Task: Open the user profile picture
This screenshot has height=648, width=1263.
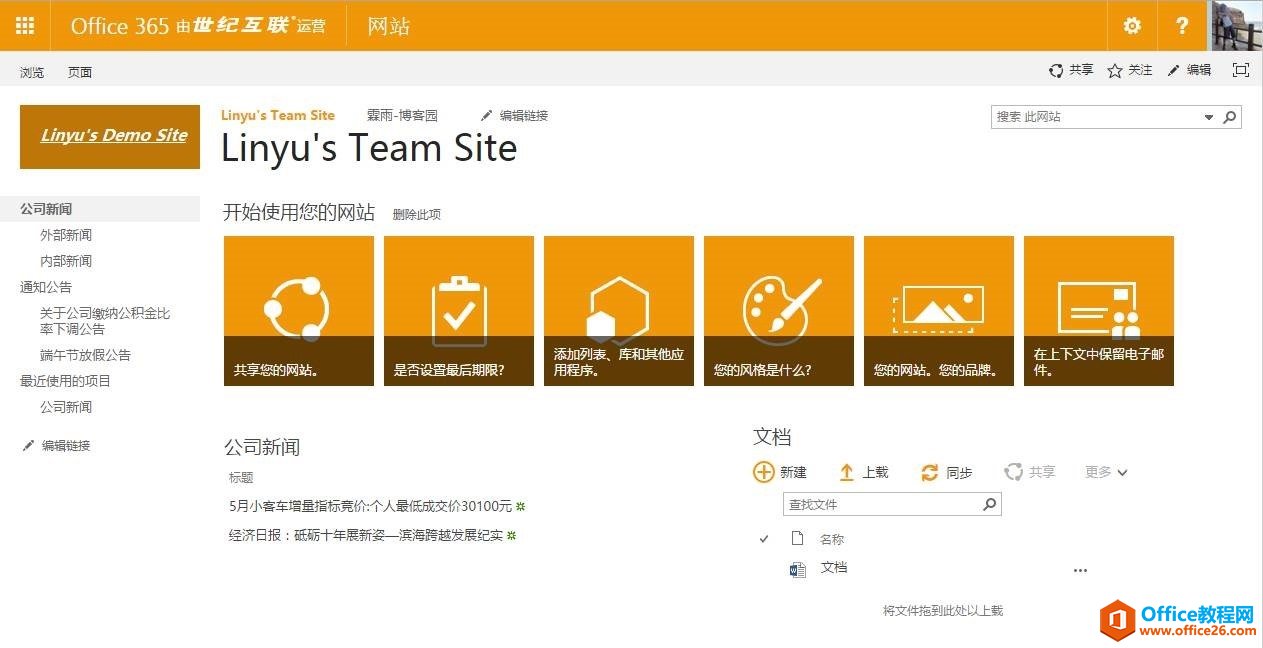Action: (1237, 26)
